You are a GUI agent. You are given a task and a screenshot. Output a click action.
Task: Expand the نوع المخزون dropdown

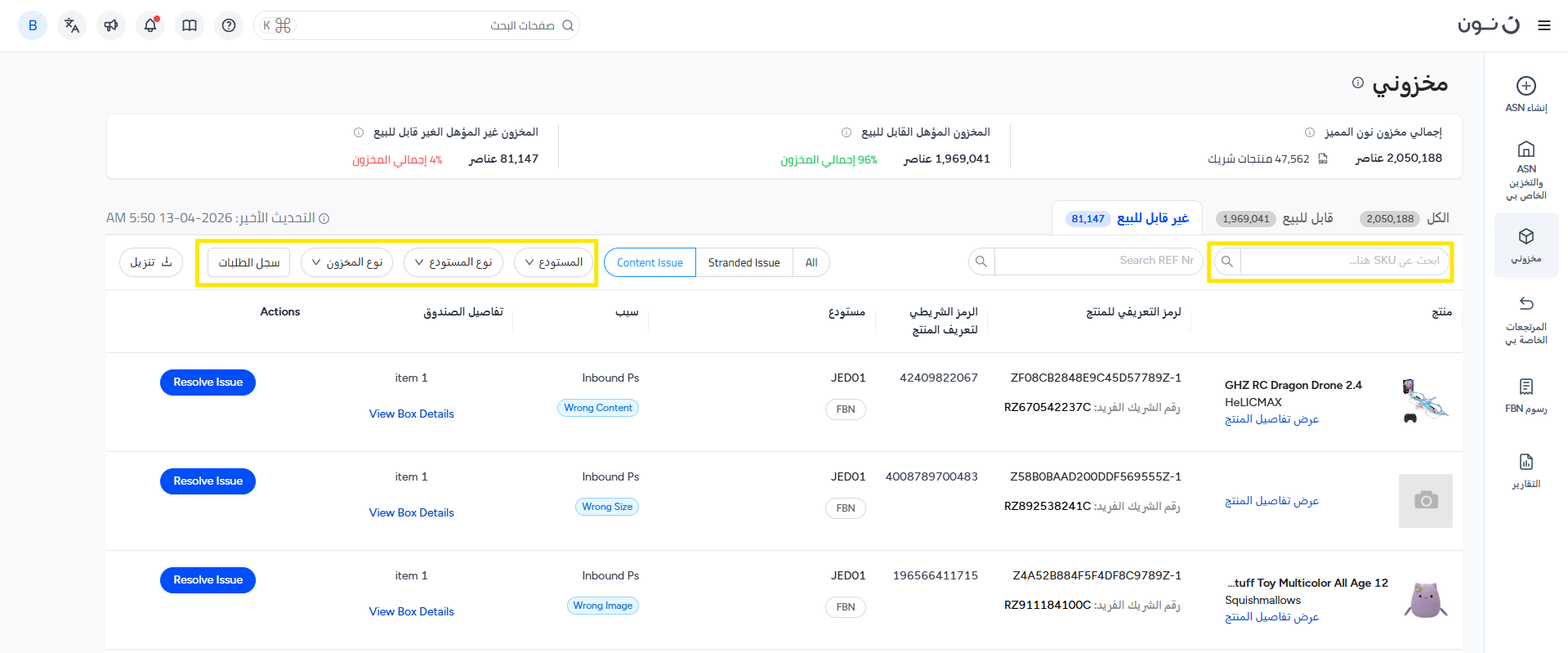tap(347, 262)
